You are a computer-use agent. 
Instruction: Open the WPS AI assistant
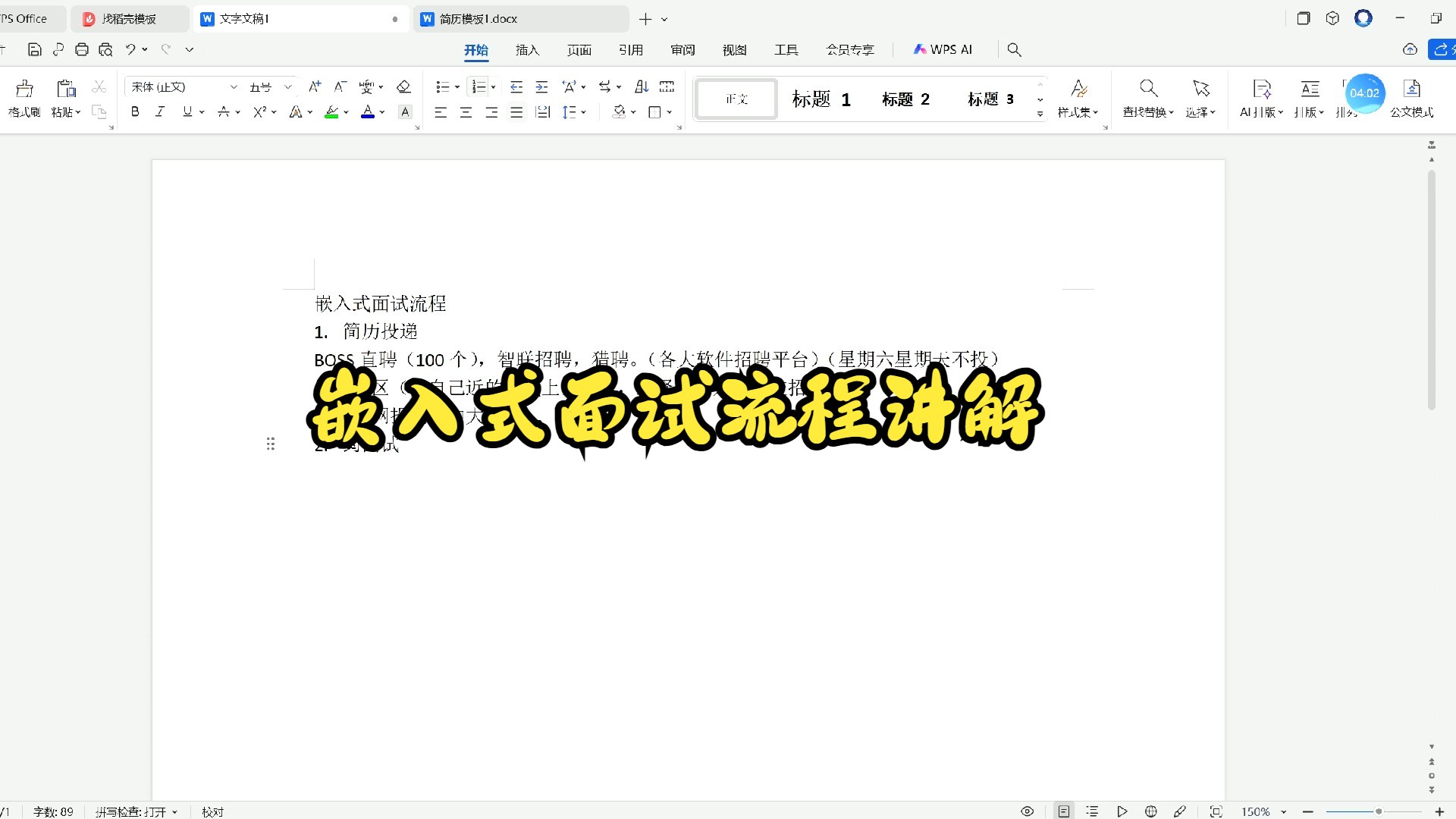943,49
